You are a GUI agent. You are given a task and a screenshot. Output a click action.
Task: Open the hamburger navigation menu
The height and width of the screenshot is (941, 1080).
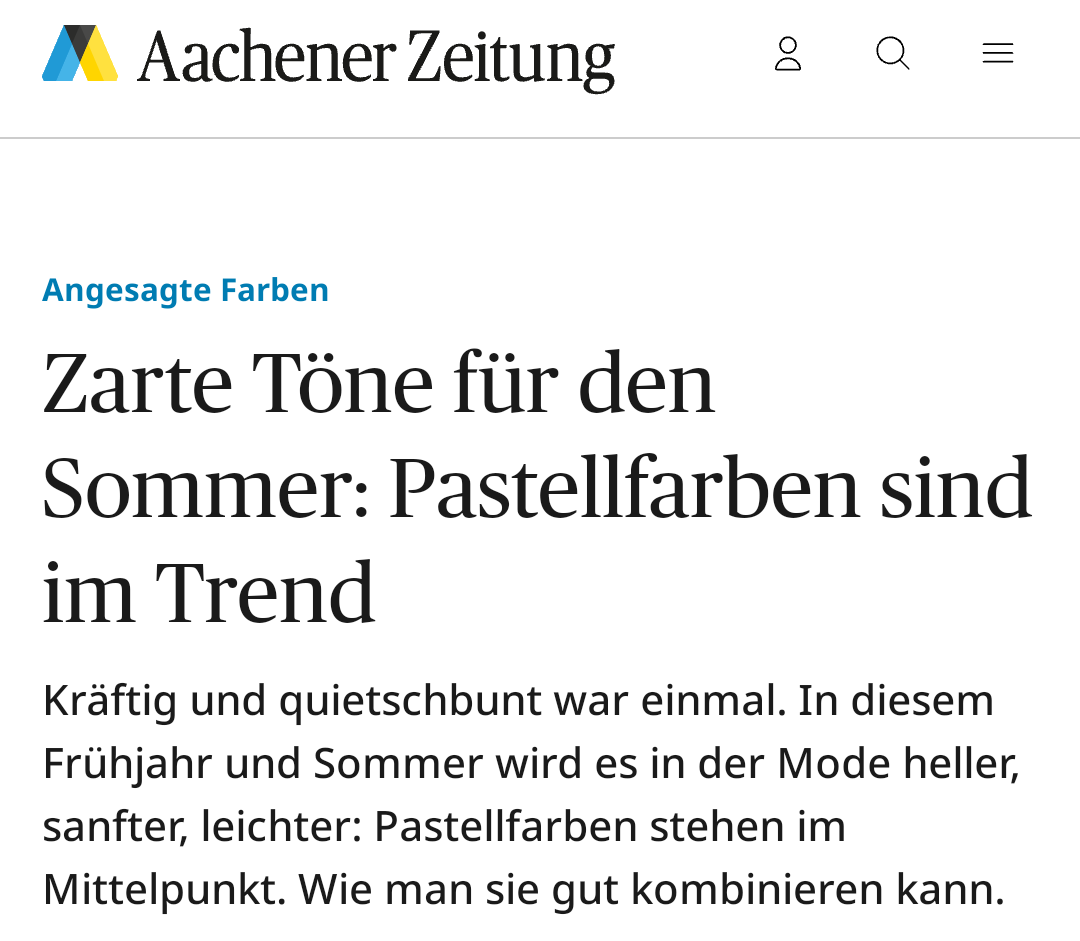click(x=997, y=54)
